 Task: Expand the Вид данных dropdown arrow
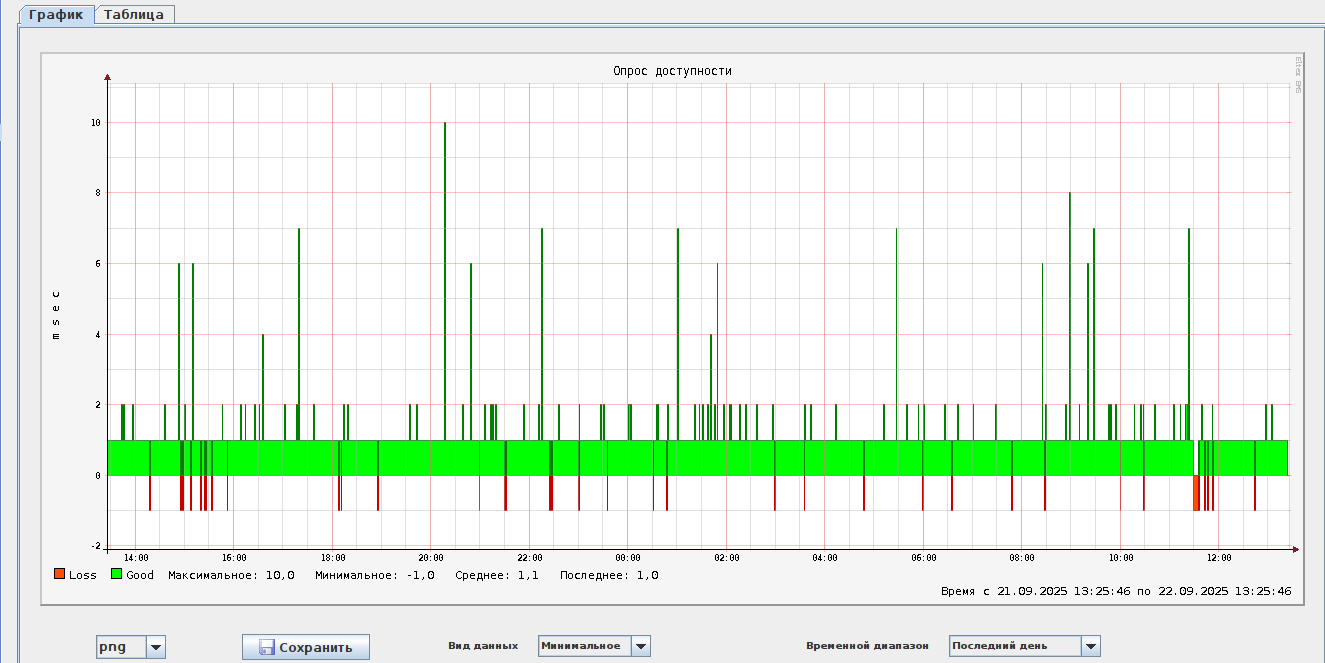coord(641,646)
